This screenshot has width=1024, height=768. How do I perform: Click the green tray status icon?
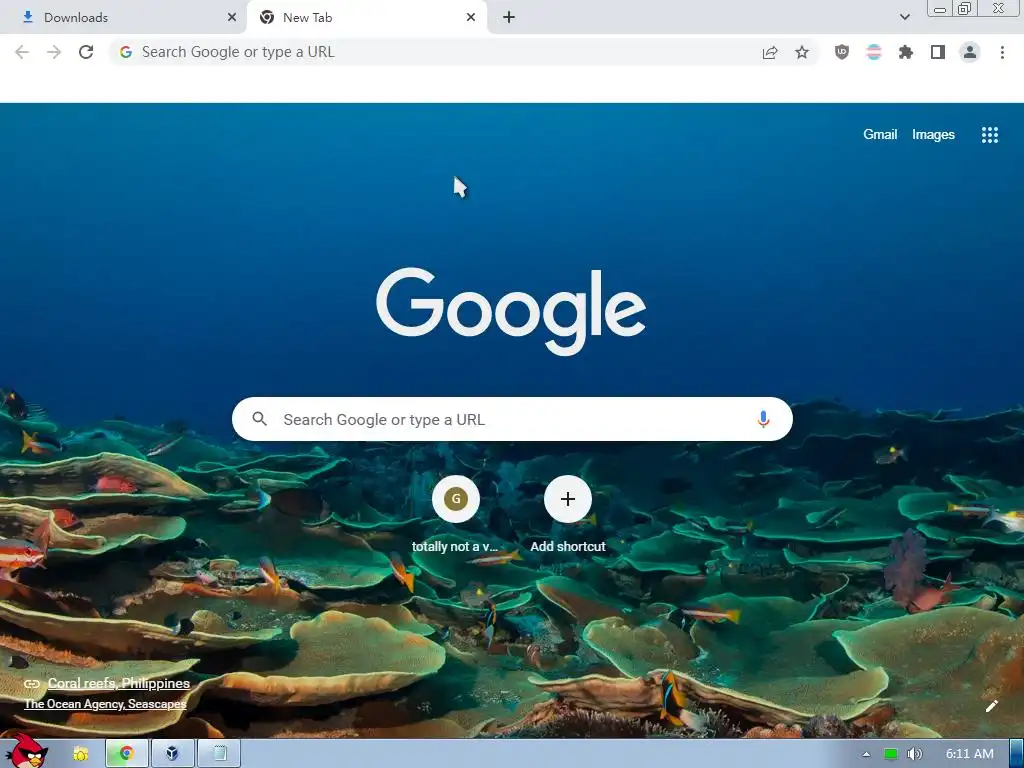pyautogui.click(x=891, y=754)
